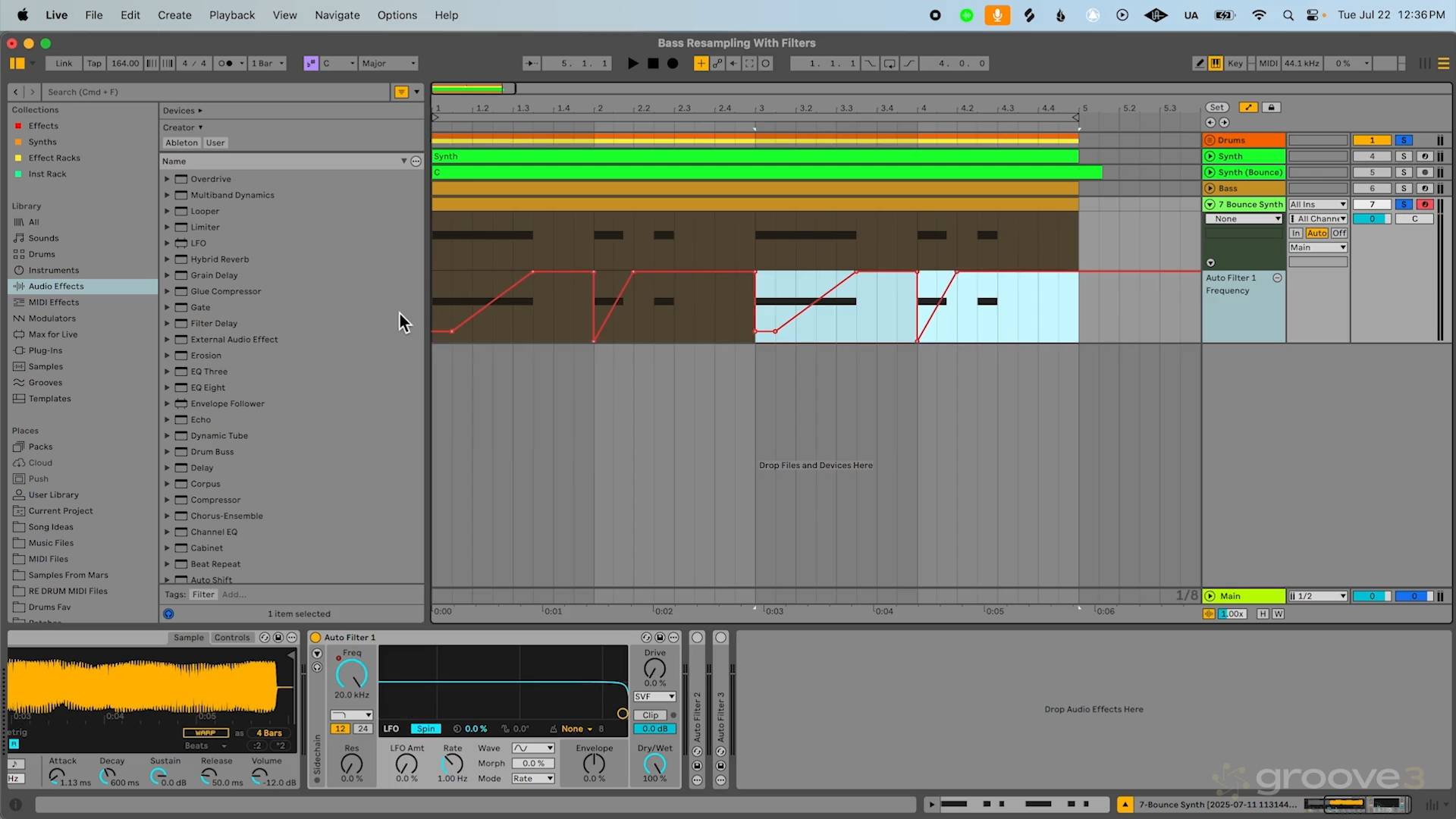Click the Lock automation icon next to Set
Image resolution: width=1456 pixels, height=819 pixels.
tap(1272, 108)
